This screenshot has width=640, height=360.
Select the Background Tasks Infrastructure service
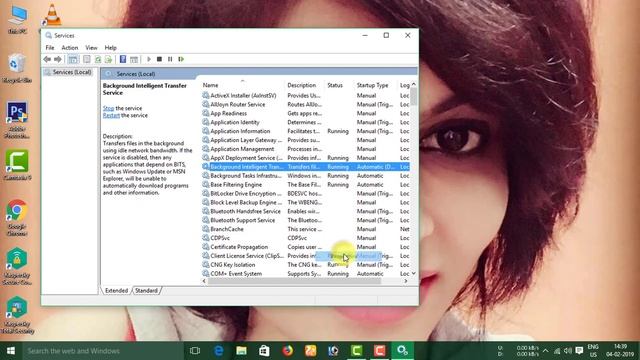pos(305,176)
